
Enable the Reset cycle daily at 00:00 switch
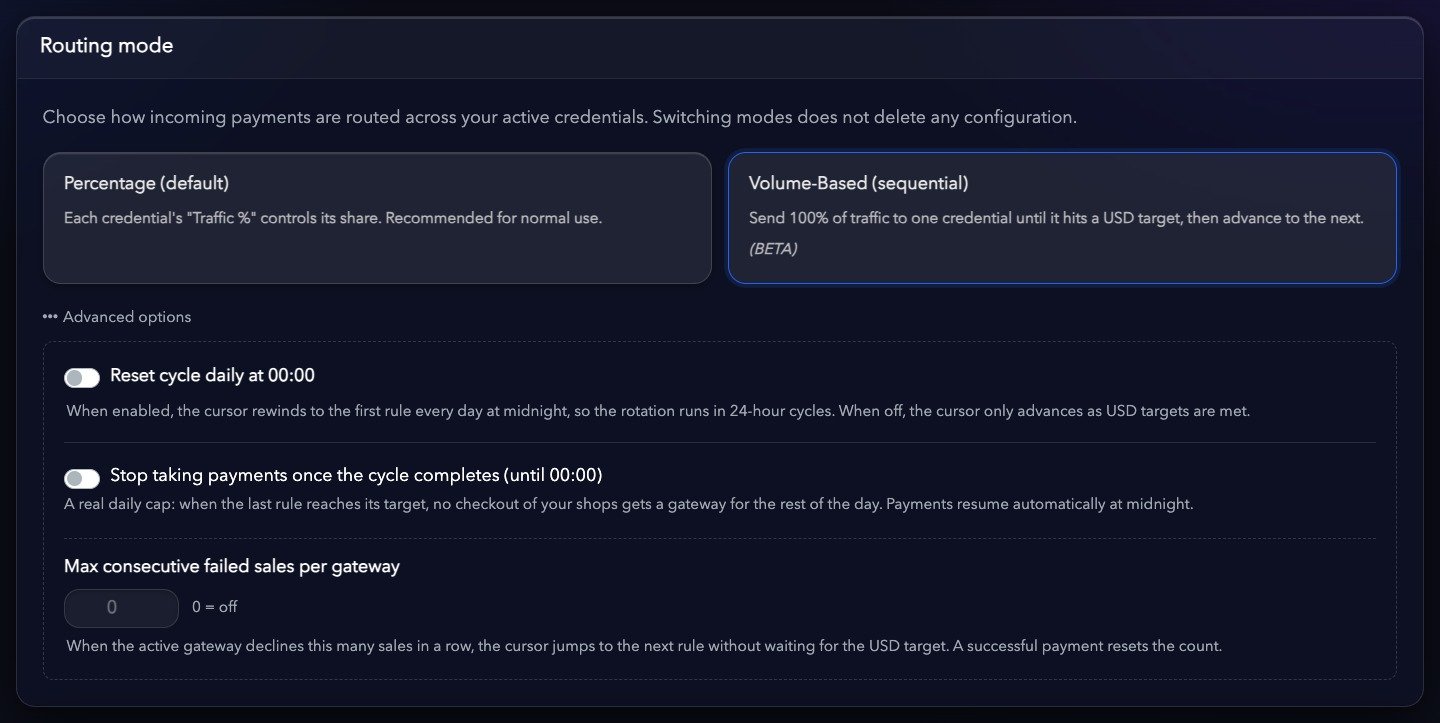(x=82, y=377)
